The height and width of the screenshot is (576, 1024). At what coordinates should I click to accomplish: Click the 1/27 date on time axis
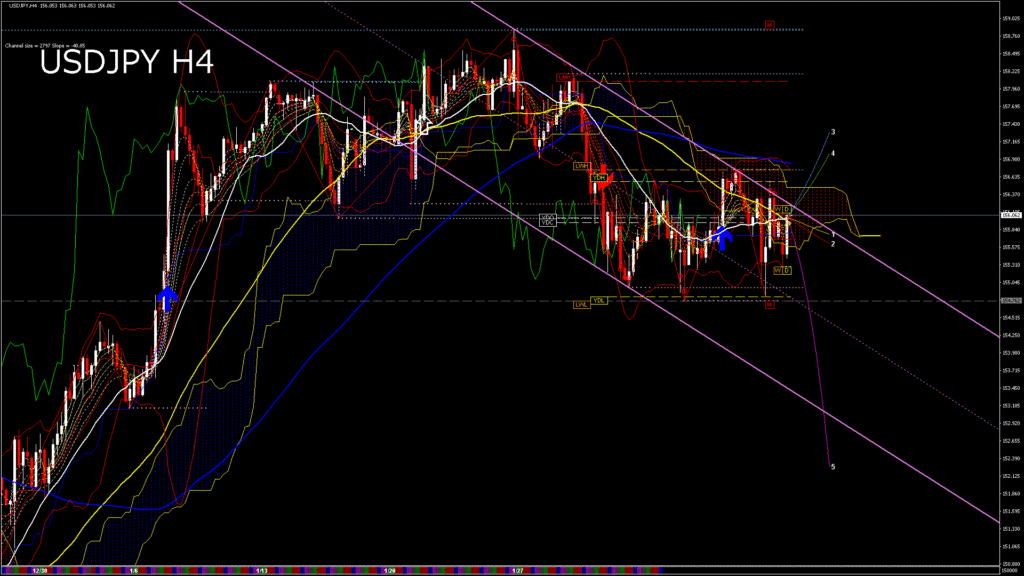click(x=518, y=570)
